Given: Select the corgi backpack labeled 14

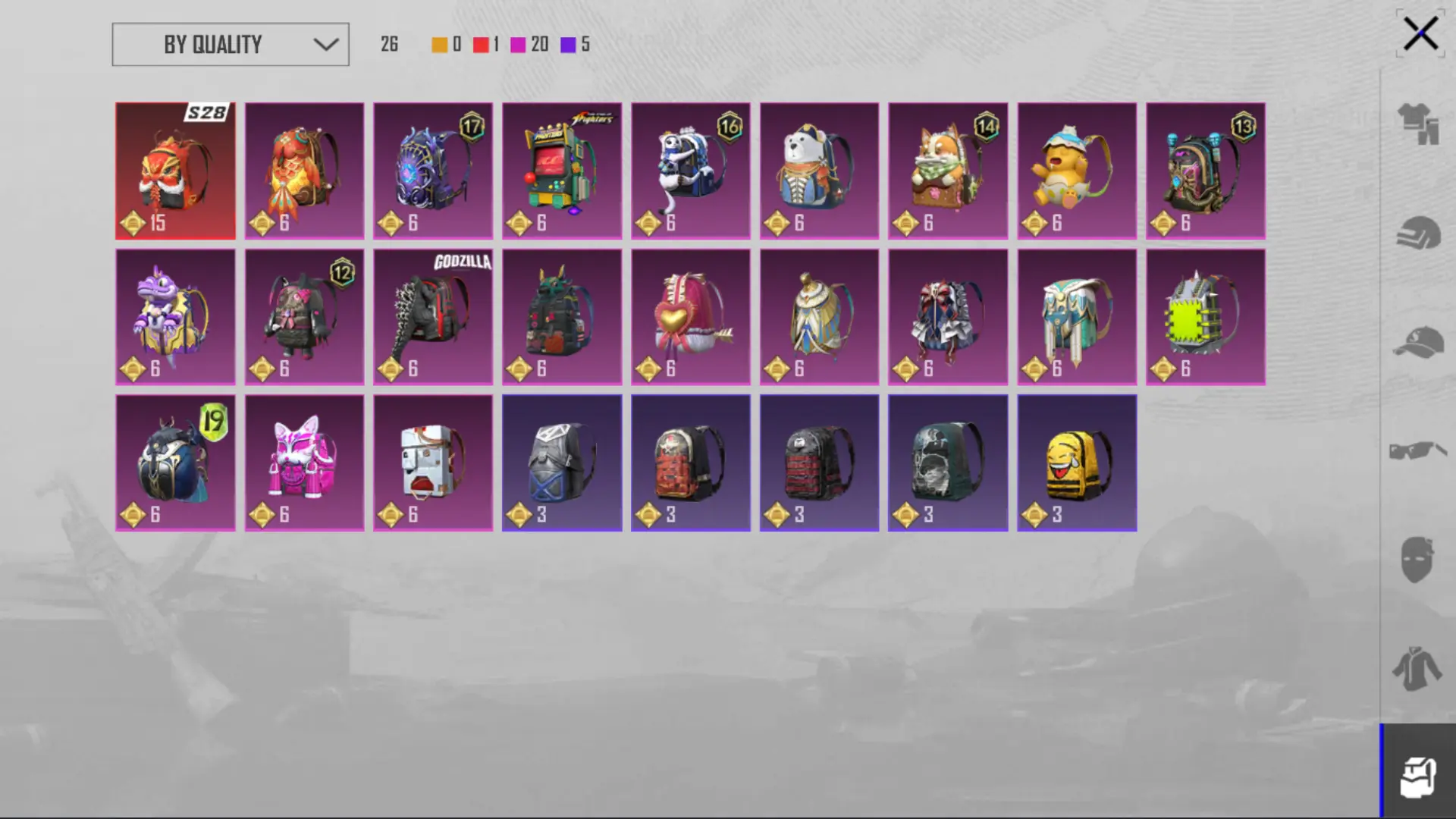Looking at the screenshot, I should click(948, 171).
